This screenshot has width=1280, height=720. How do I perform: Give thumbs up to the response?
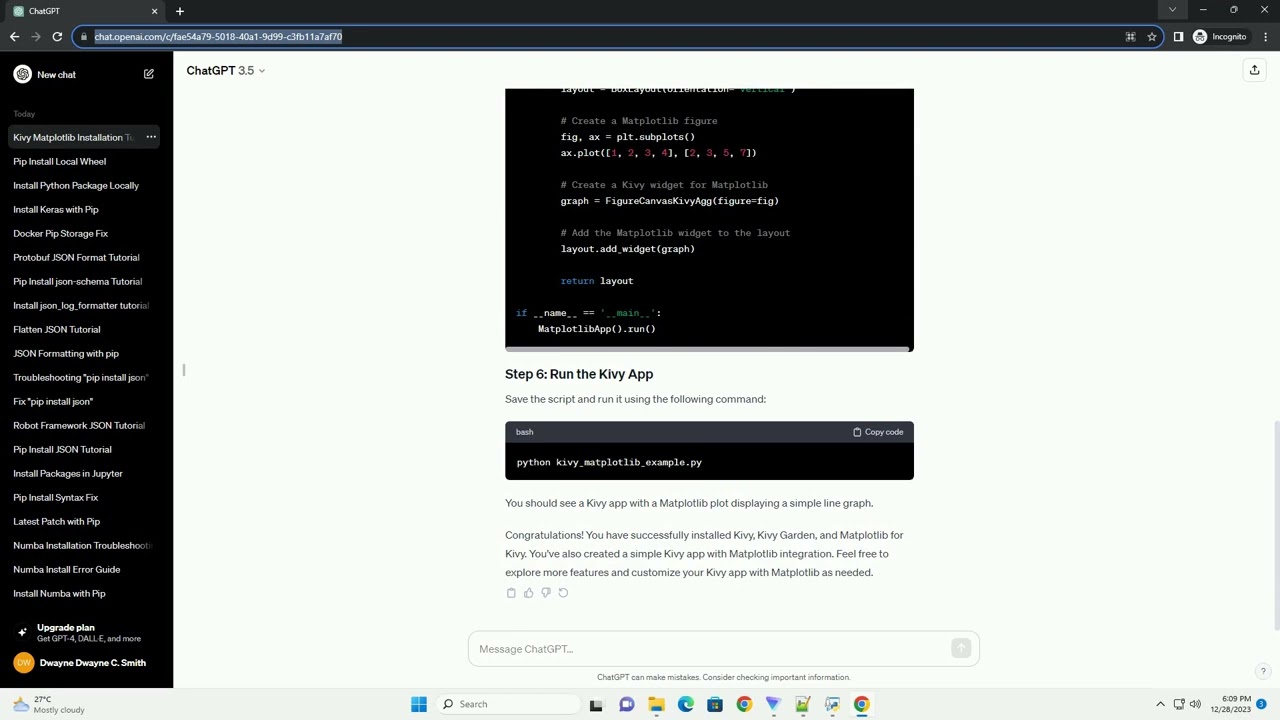528,593
